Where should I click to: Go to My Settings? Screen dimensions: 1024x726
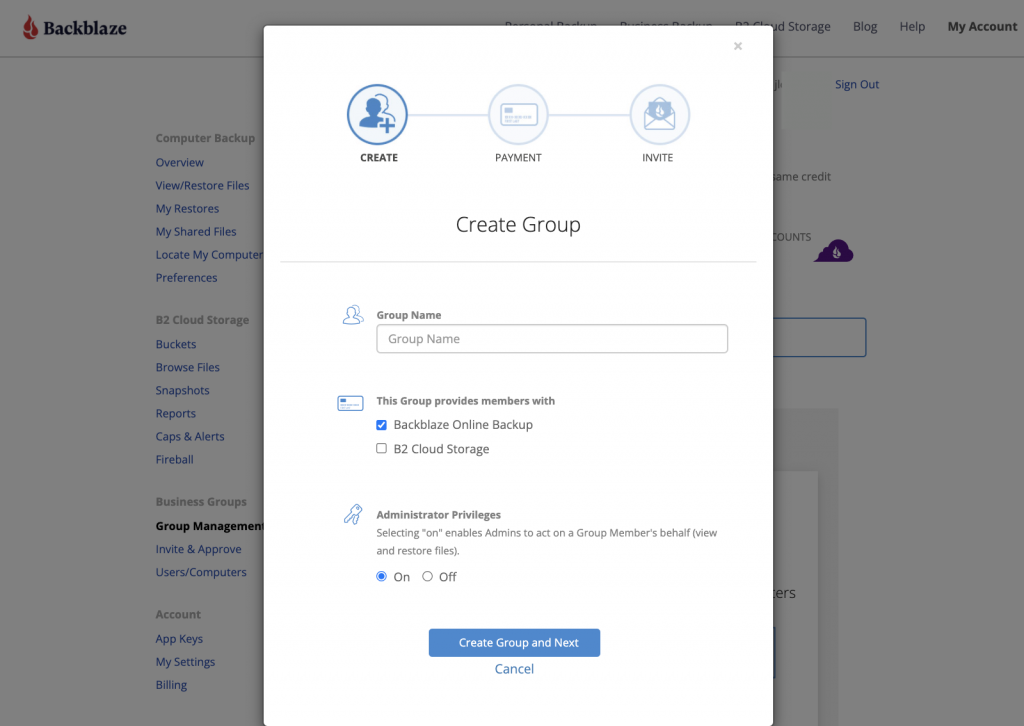(185, 662)
